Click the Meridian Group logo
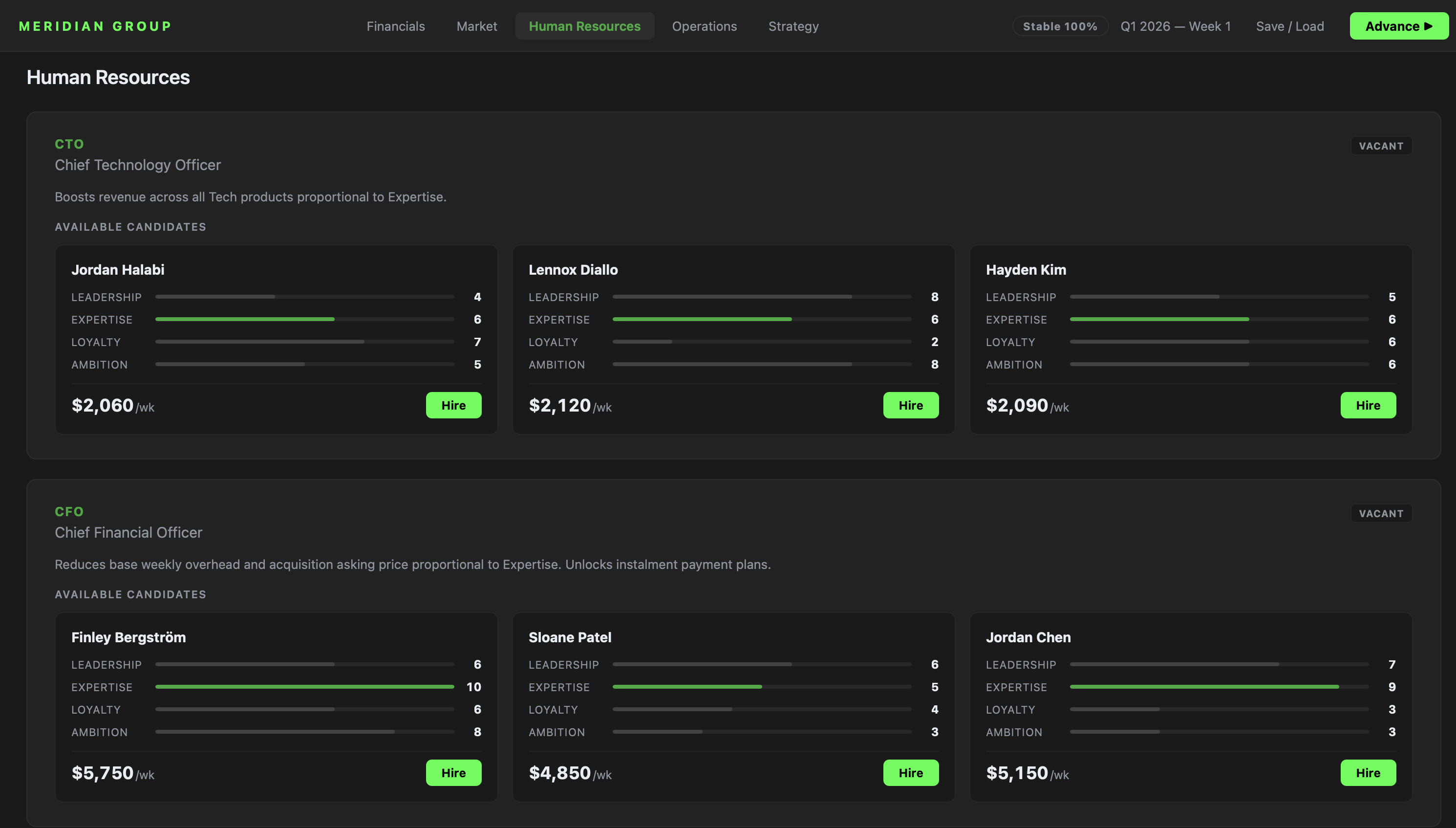 tap(95, 26)
